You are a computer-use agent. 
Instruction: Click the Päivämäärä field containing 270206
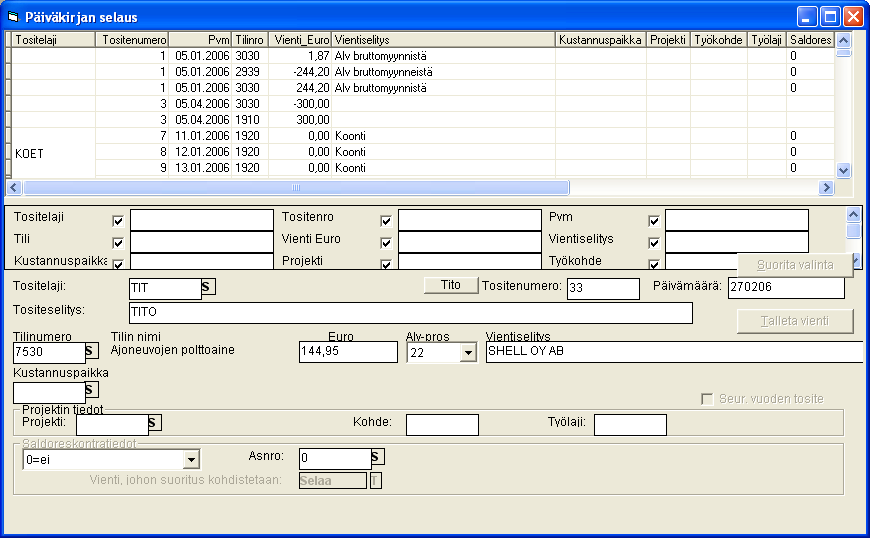(x=786, y=287)
